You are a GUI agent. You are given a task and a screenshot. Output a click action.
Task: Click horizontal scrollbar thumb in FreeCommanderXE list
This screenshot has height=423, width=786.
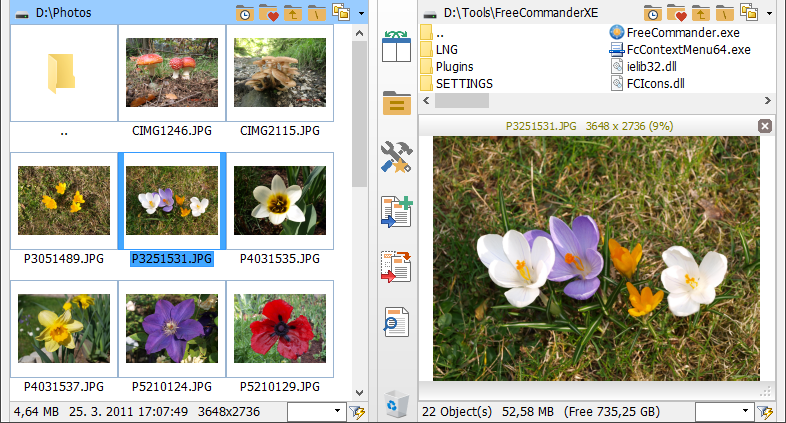coord(462,101)
